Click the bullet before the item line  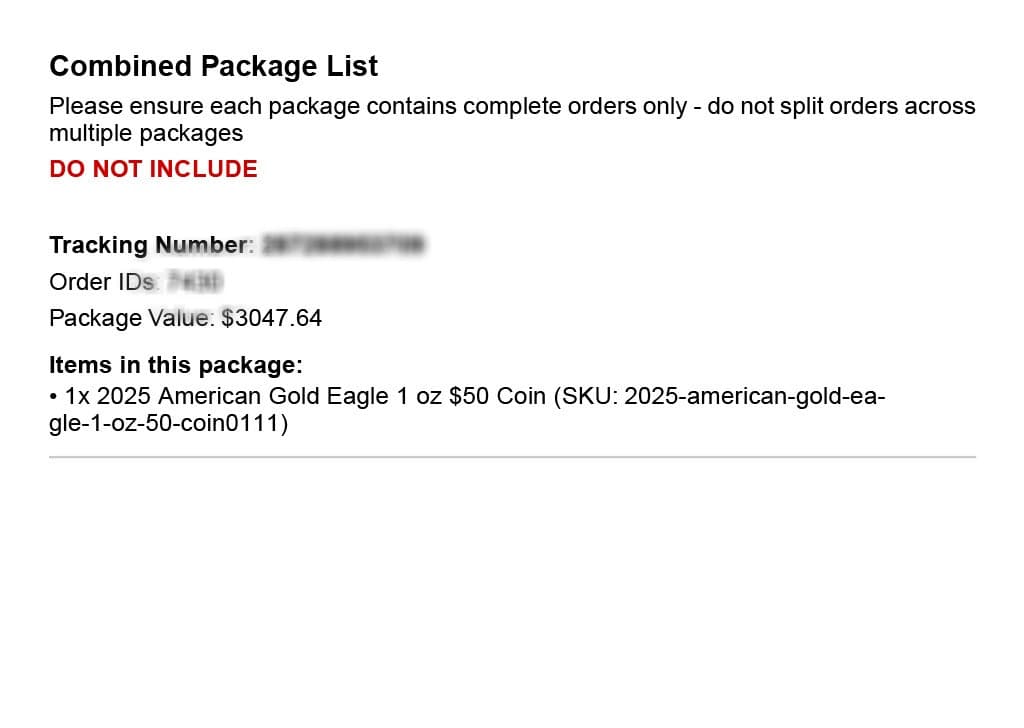point(53,396)
